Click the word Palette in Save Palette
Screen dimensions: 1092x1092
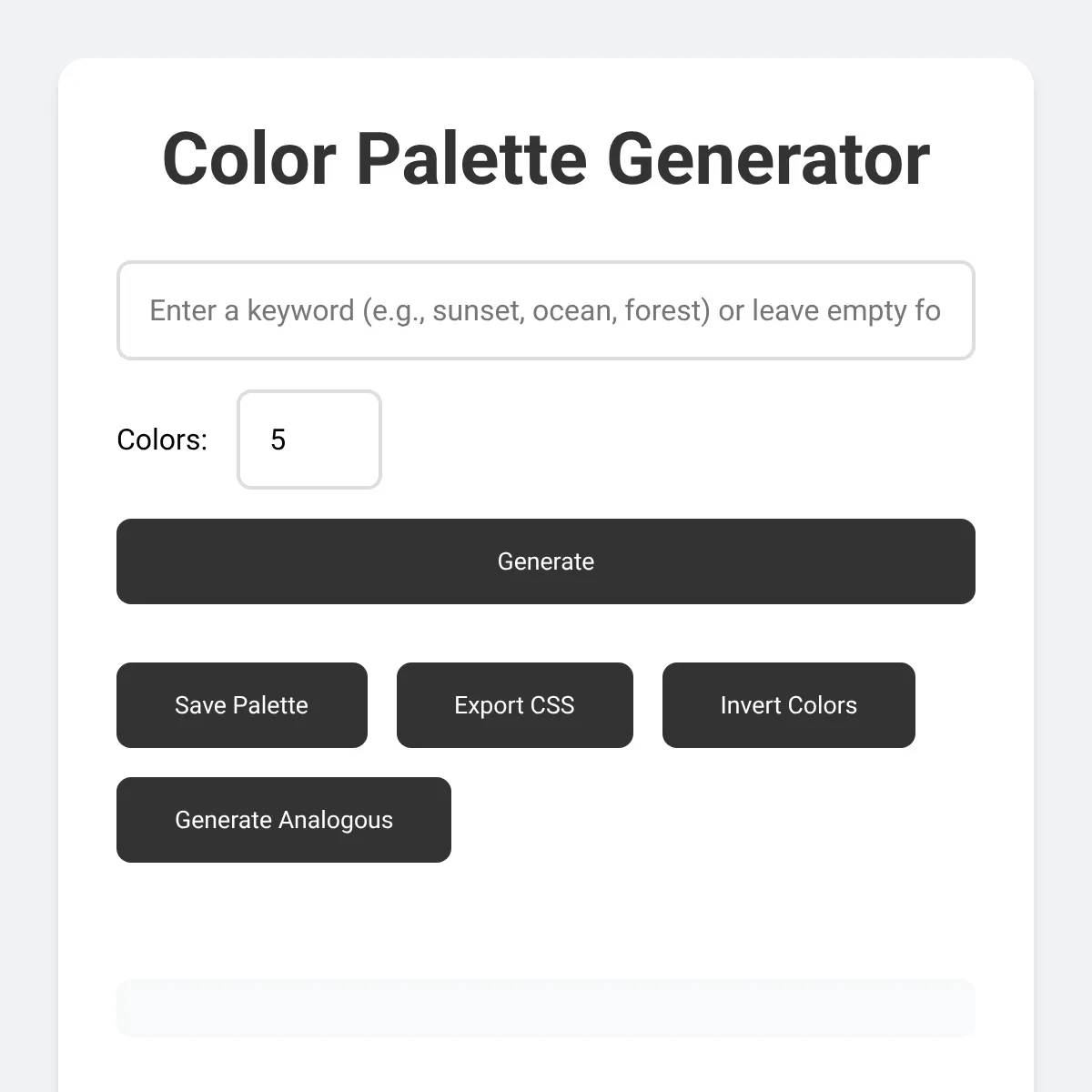(270, 705)
